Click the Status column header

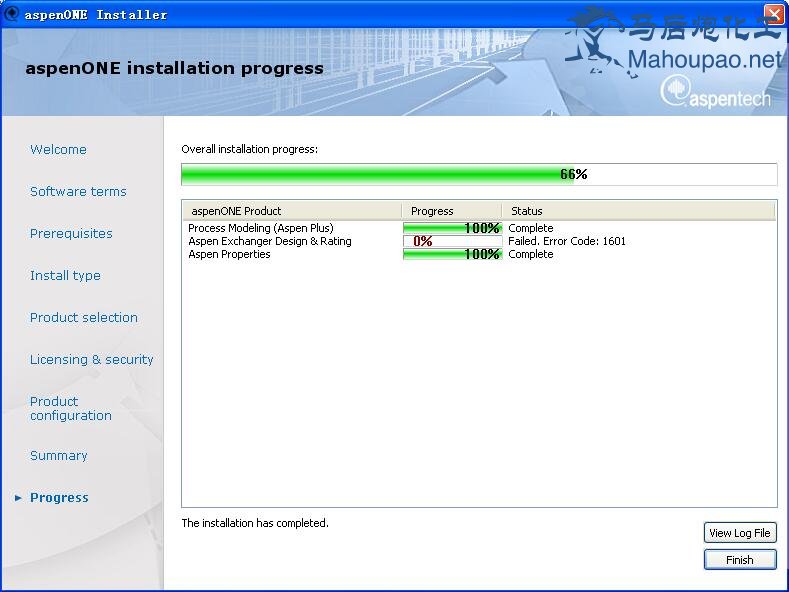coord(639,211)
